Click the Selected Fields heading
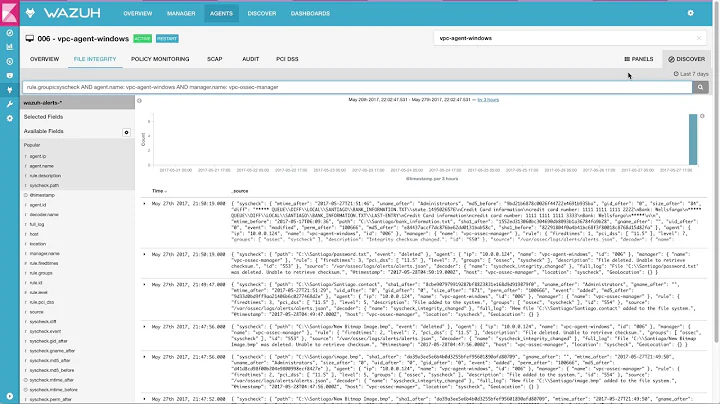This screenshot has height=404, width=720. pos(44,117)
